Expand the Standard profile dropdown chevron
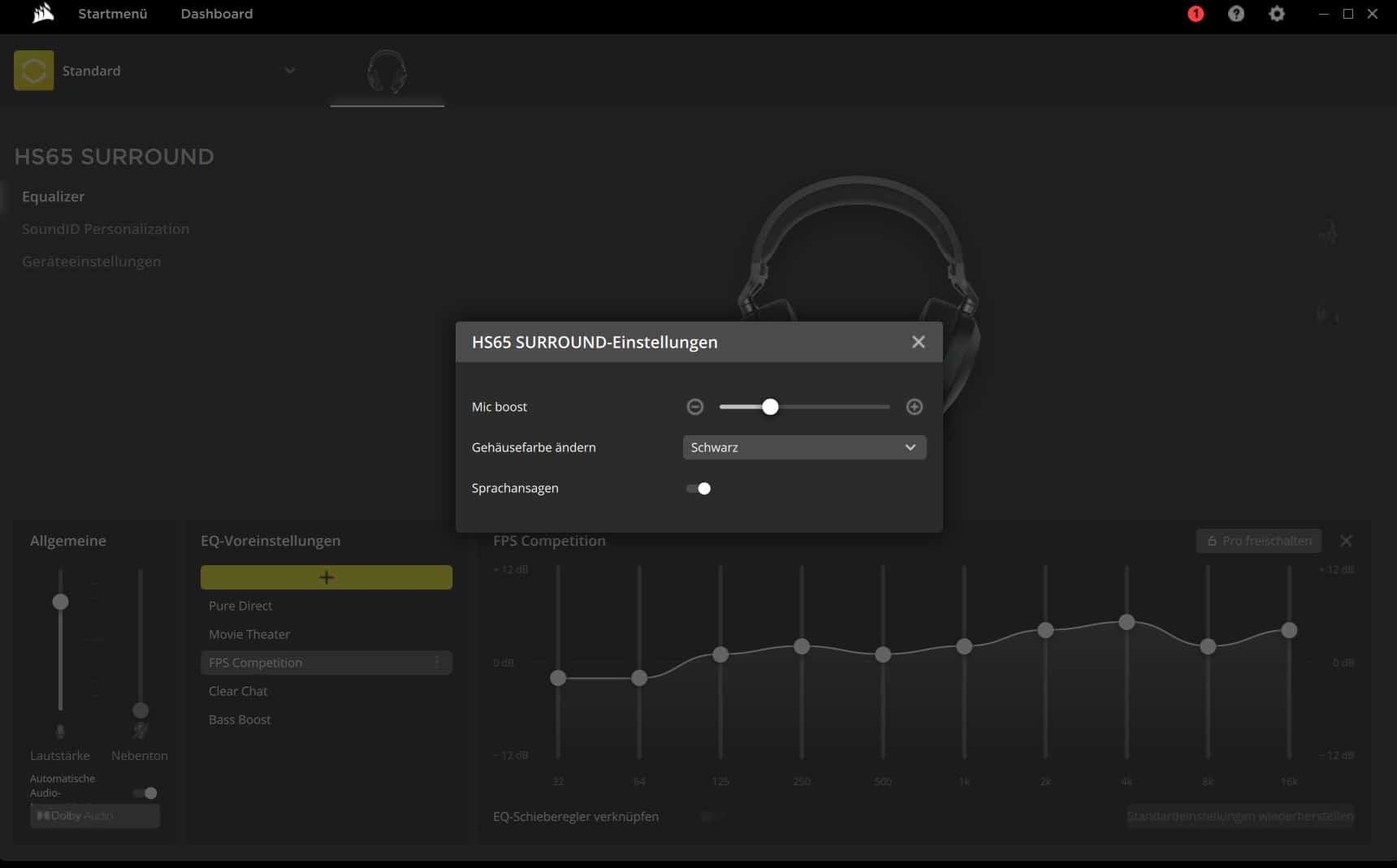Viewport: 1397px width, 868px height. [290, 71]
